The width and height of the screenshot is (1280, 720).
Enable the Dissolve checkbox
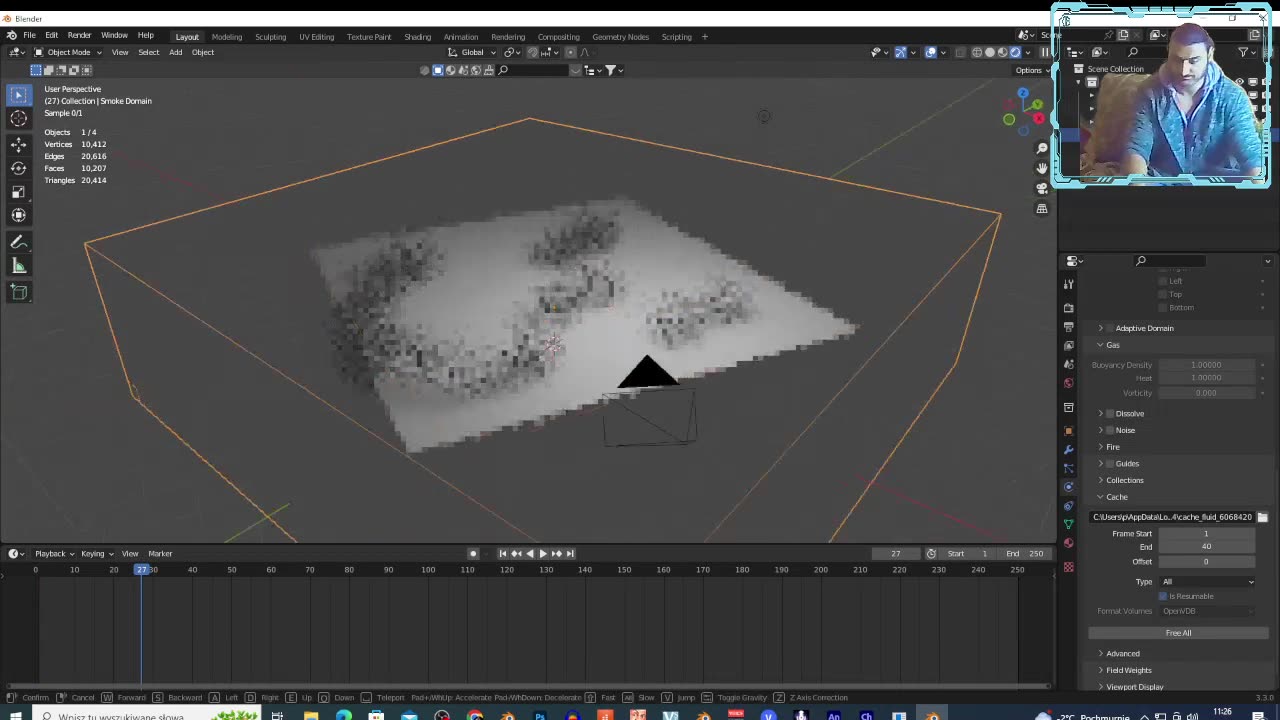(x=1109, y=413)
